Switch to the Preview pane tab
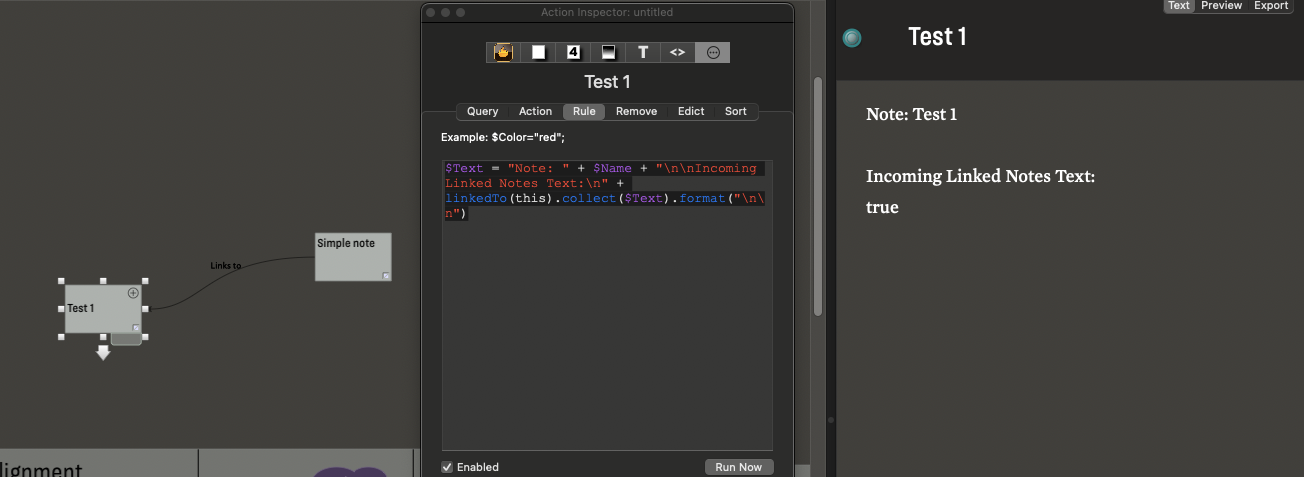 pyautogui.click(x=1221, y=6)
